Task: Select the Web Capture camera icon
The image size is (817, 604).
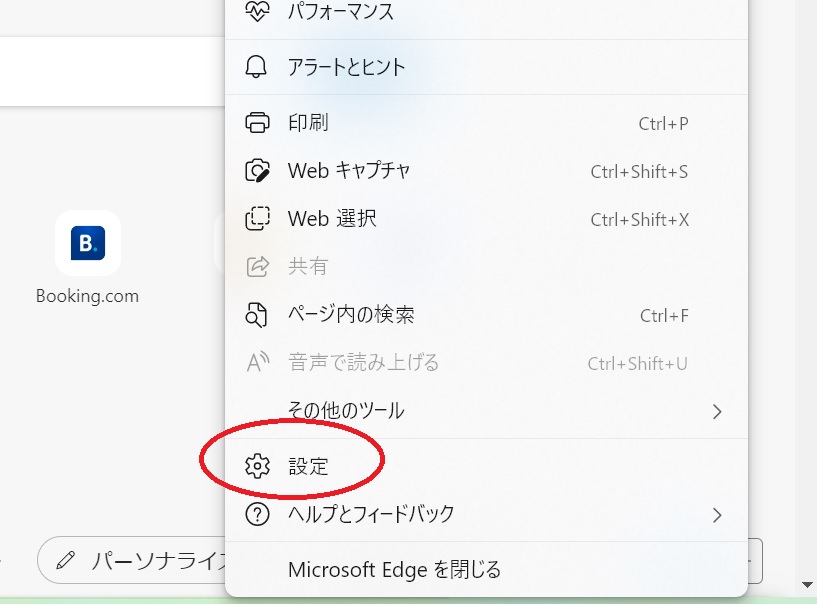Action: click(257, 170)
